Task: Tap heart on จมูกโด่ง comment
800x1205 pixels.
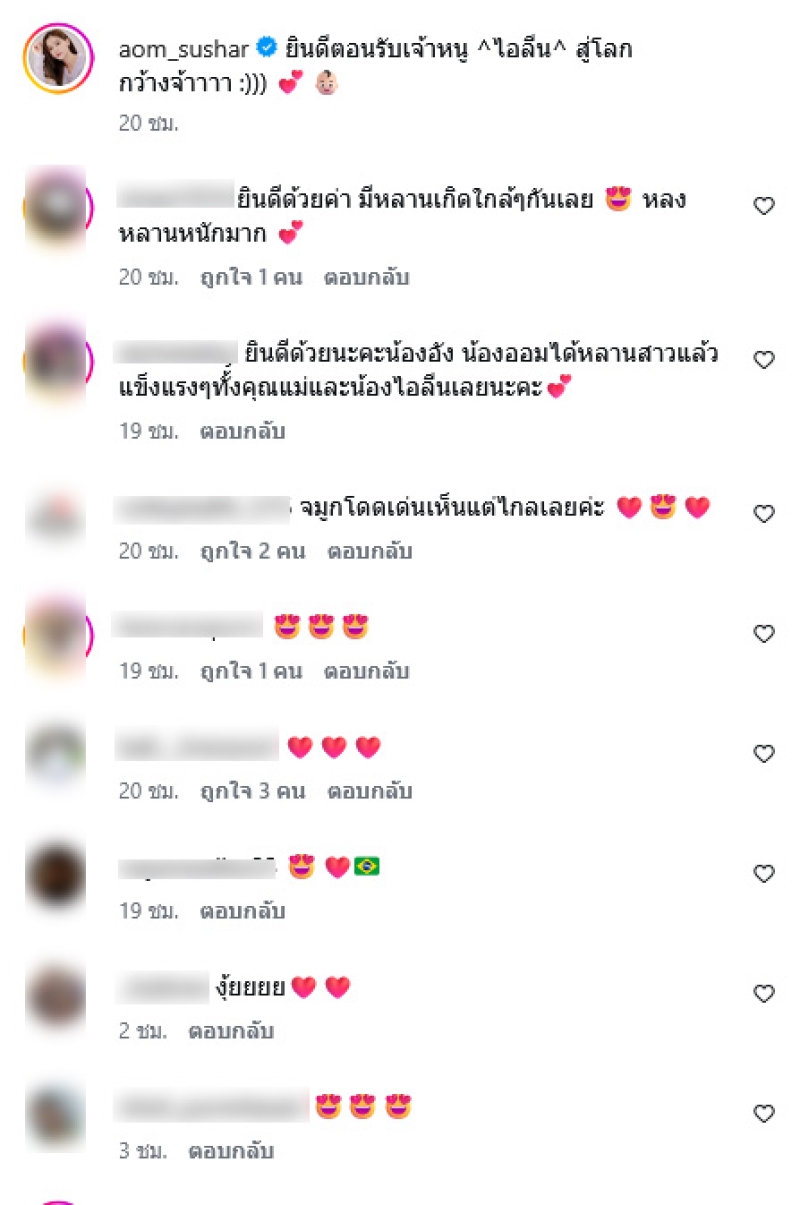Action: (764, 514)
